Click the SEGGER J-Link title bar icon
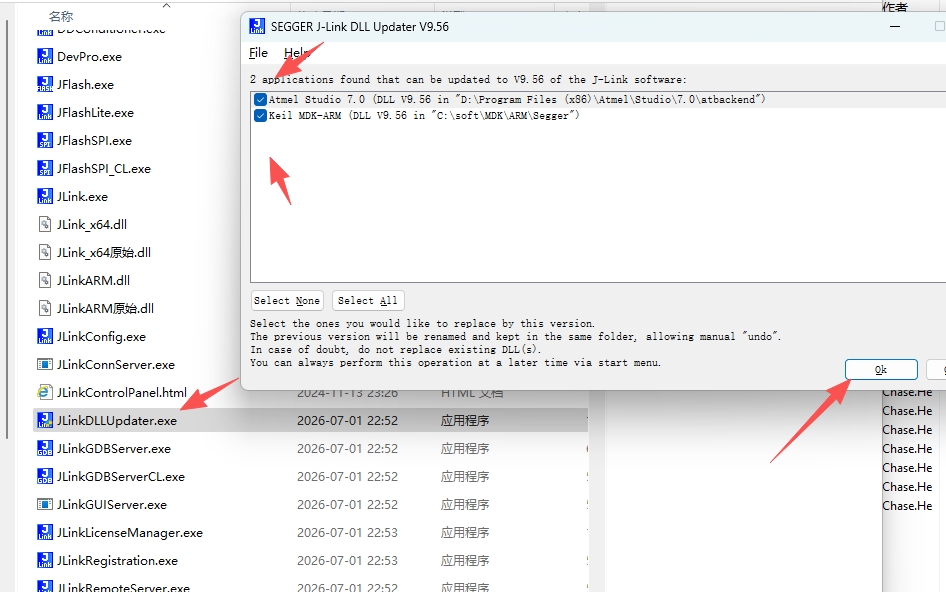946x592 pixels. point(257,26)
